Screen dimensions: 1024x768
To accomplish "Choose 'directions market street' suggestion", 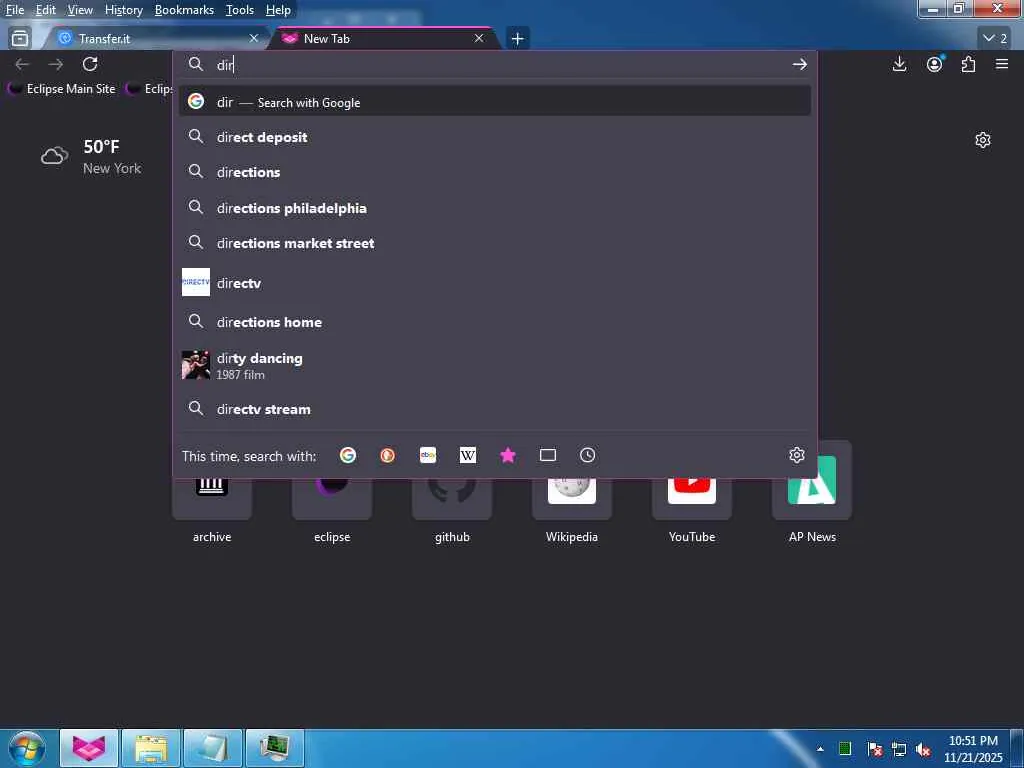I will 495,243.
